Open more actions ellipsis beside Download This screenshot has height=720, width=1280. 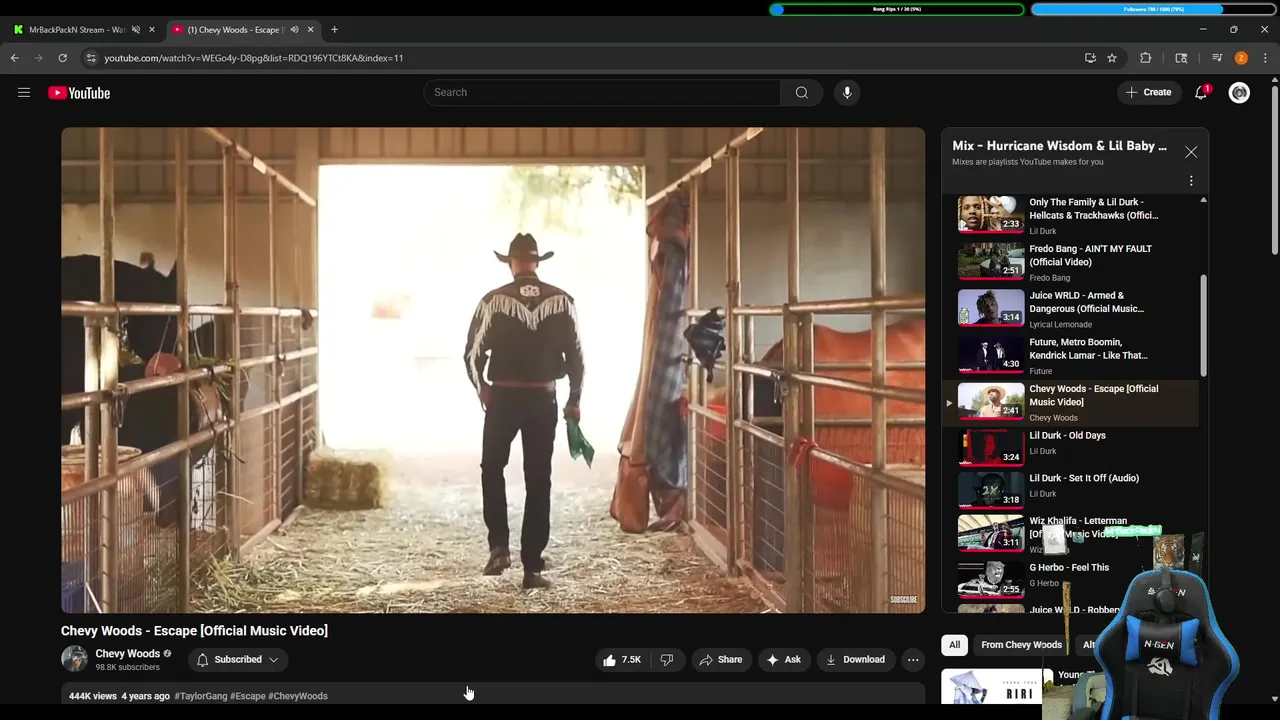click(912, 659)
